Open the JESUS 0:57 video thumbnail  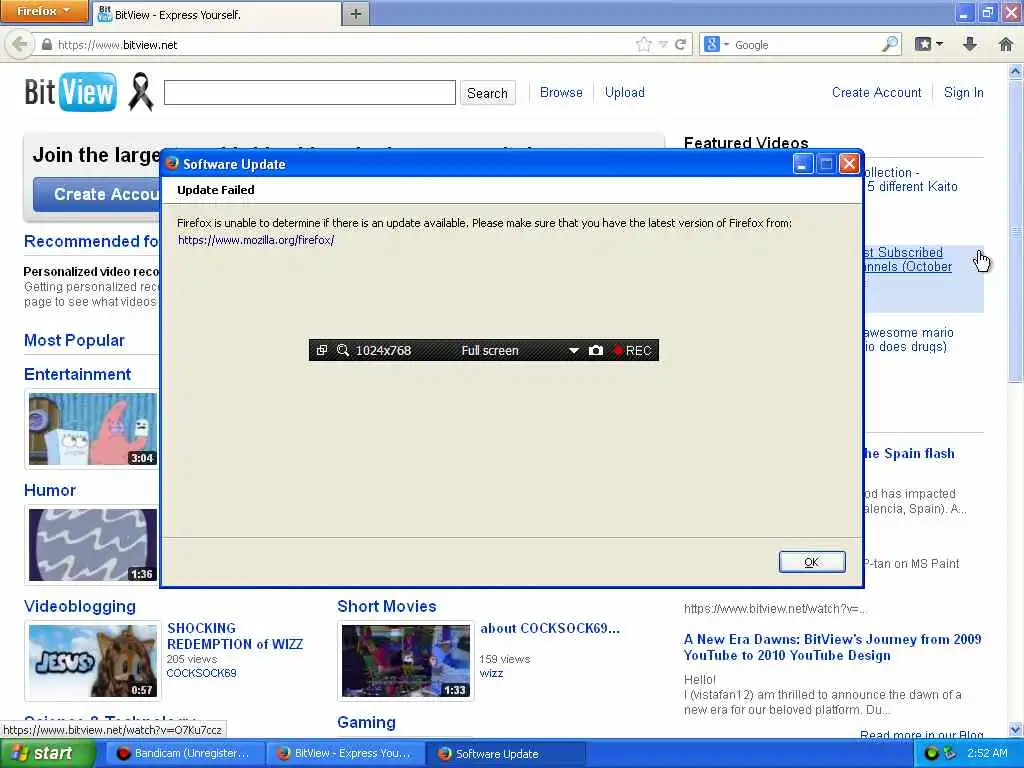point(93,661)
